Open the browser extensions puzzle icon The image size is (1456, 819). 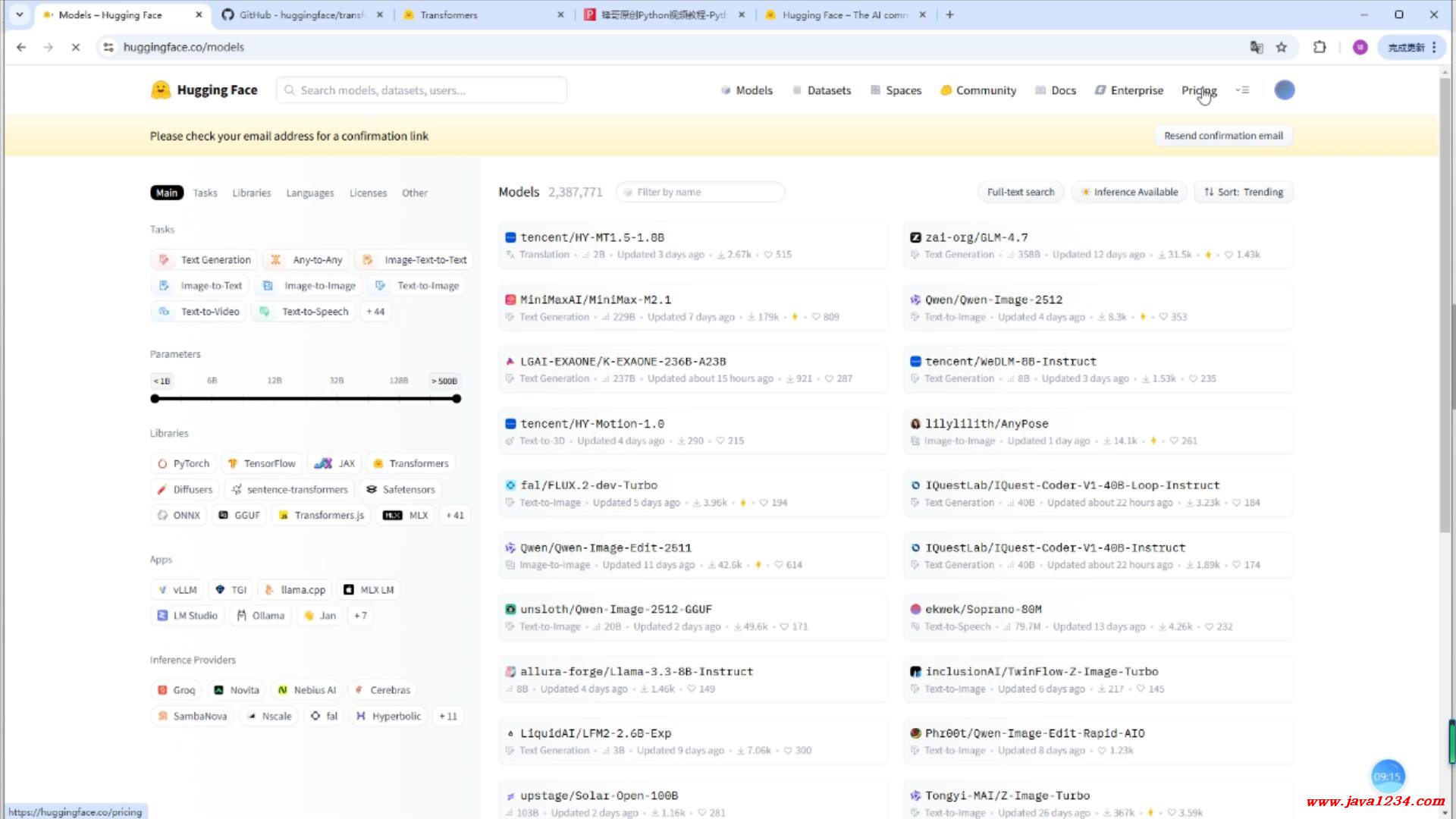(1319, 47)
